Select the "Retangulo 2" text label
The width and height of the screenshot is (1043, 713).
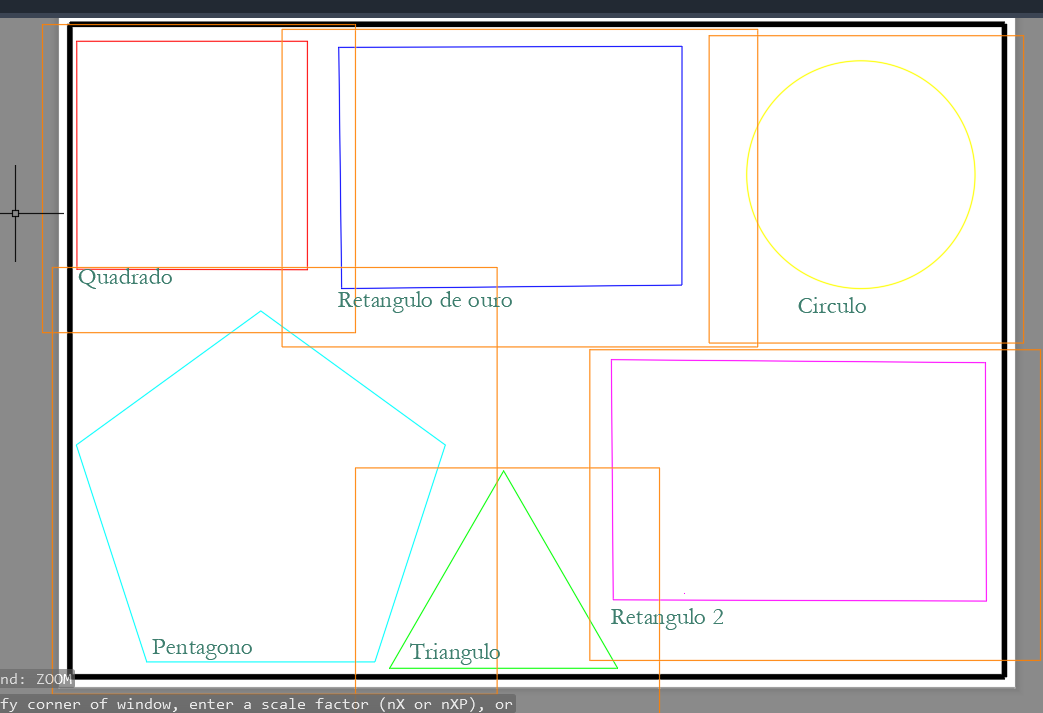667,617
